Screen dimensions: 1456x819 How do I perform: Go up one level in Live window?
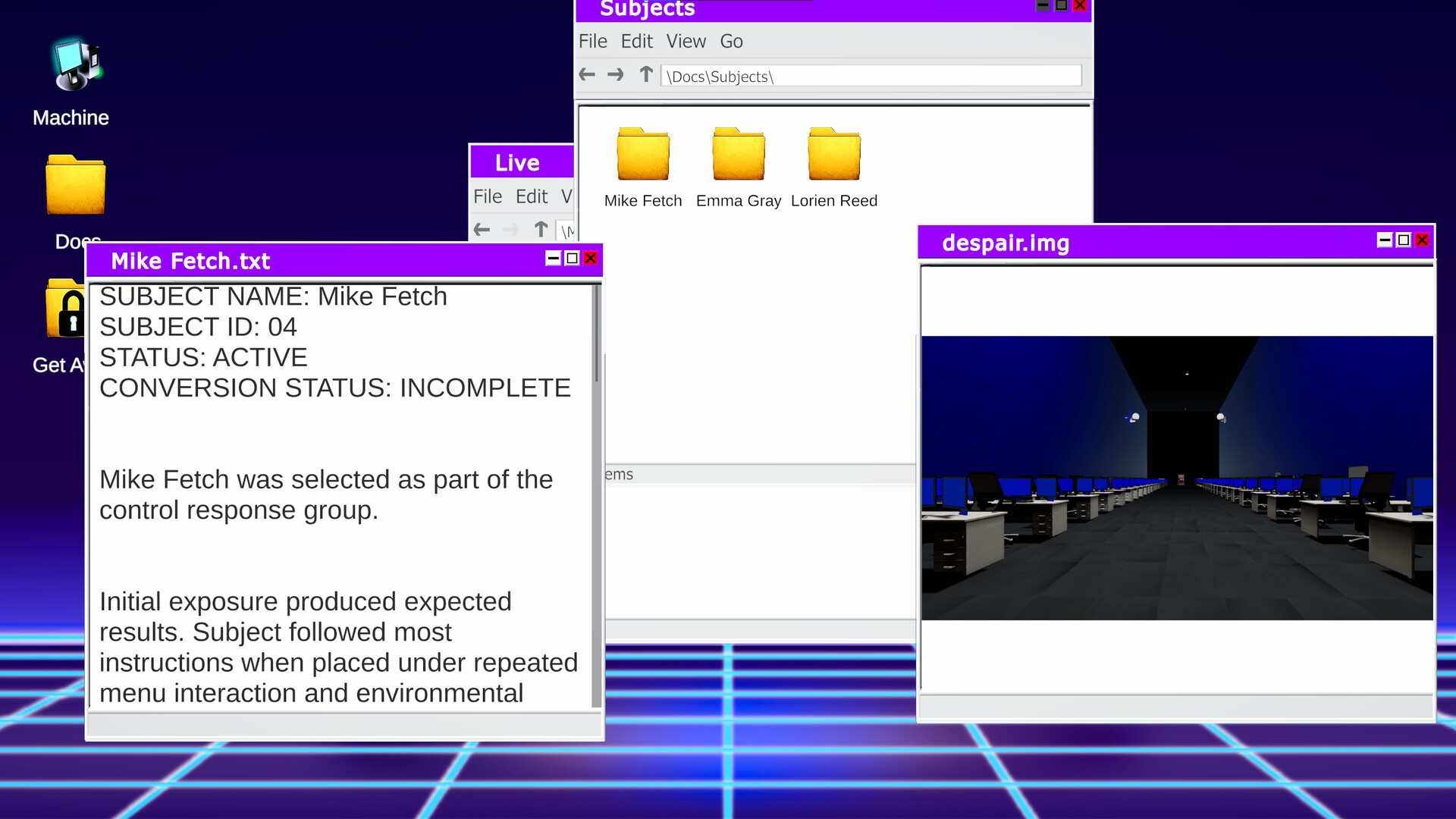(x=541, y=229)
